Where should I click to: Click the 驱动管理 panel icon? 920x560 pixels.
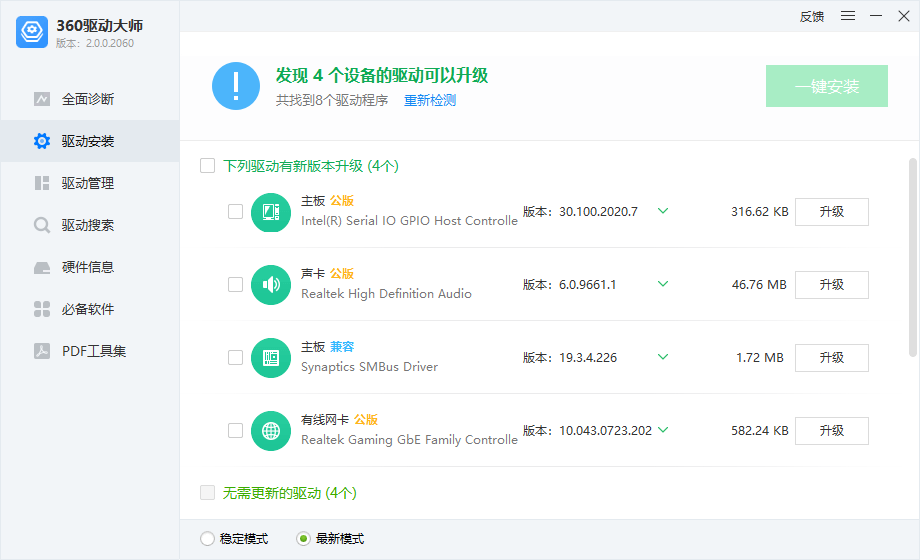pos(42,183)
